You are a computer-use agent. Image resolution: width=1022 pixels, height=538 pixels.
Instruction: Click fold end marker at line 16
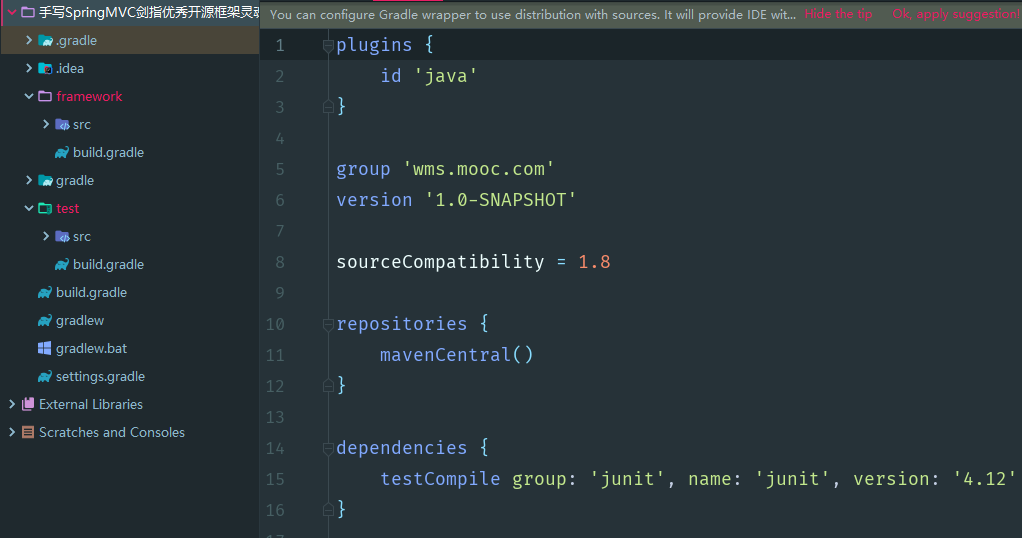click(x=328, y=510)
